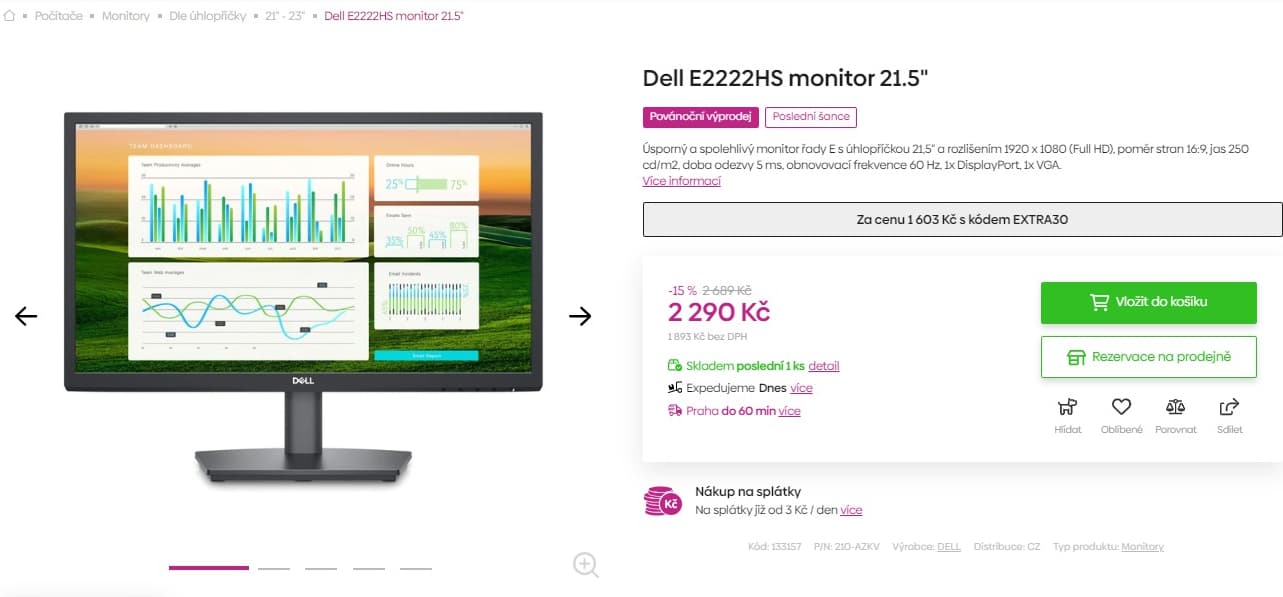Open DELL manufacturer link
1283x597 pixels.
[949, 547]
